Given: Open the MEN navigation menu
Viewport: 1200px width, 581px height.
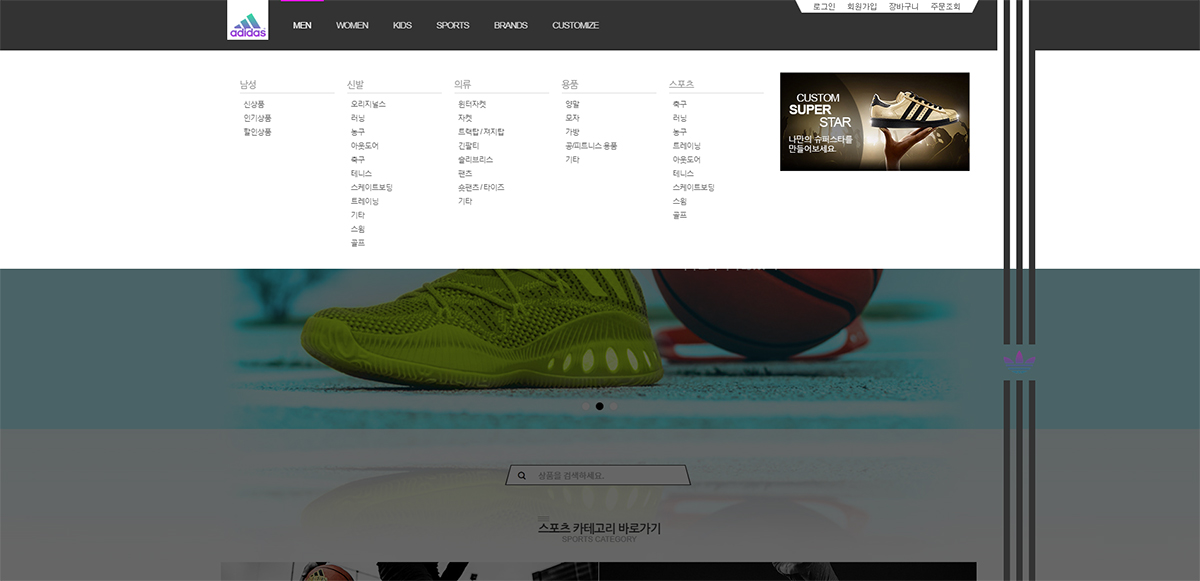Looking at the screenshot, I should click(302, 25).
